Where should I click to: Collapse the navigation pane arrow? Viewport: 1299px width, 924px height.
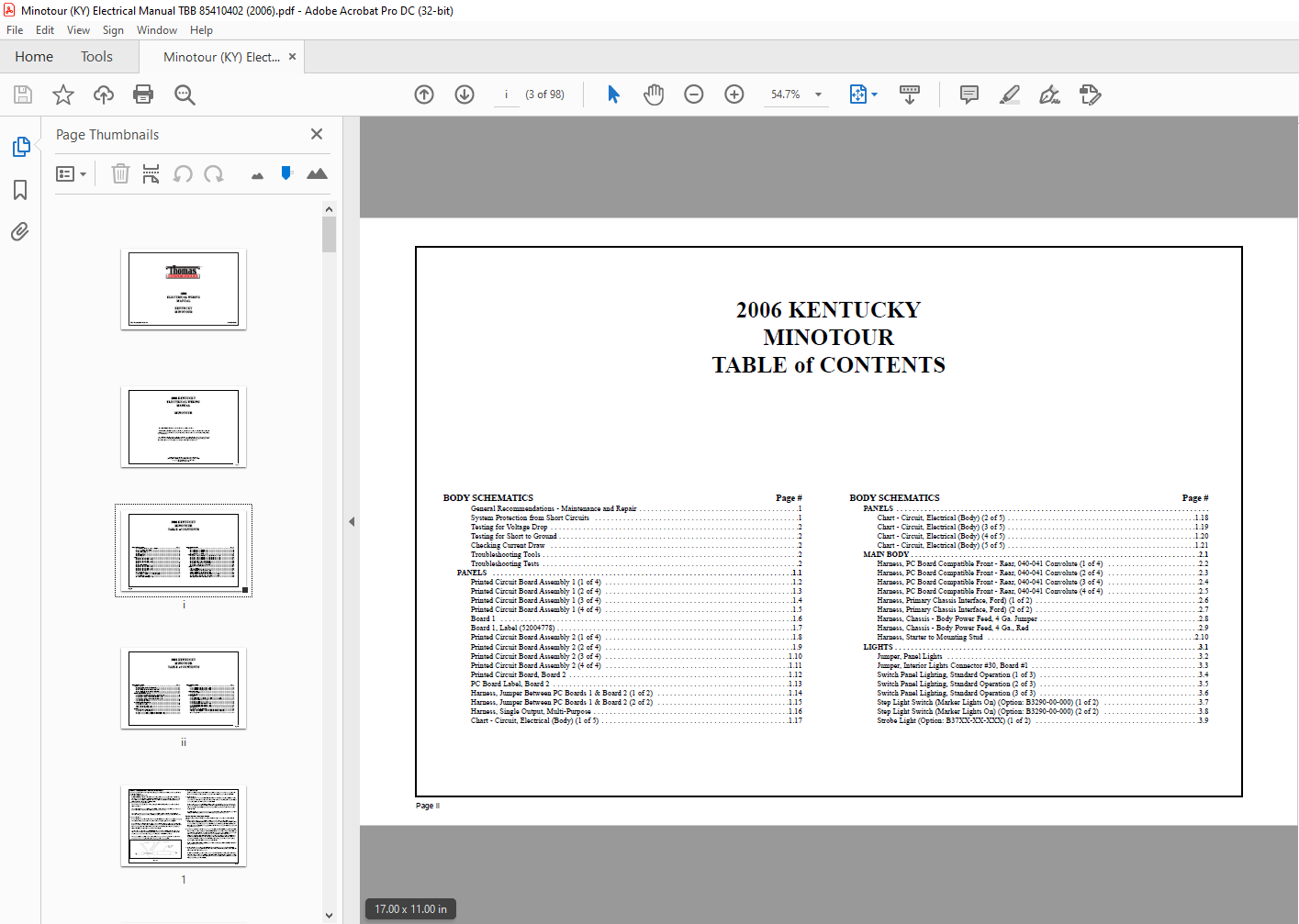click(352, 521)
